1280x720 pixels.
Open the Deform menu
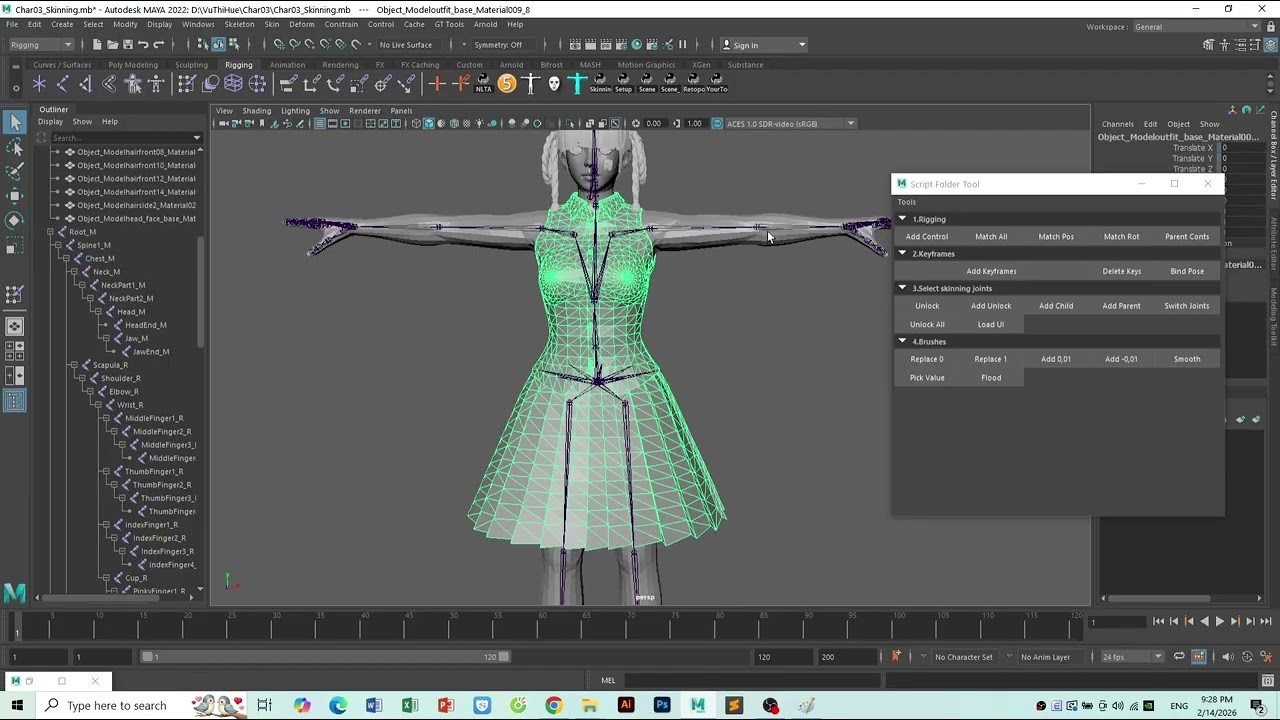pyautogui.click(x=301, y=24)
